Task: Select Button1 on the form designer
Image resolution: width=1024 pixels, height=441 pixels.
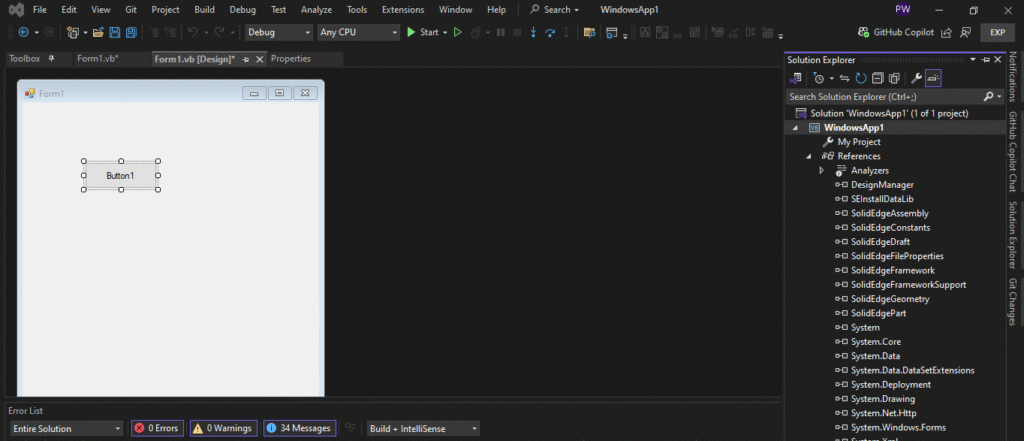Action: pyautogui.click(x=120, y=175)
